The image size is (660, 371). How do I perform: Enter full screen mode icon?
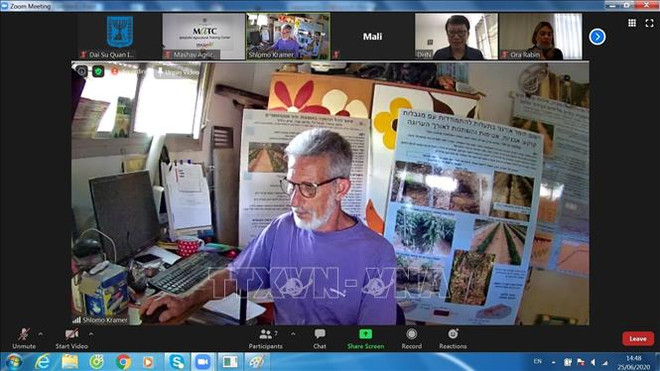click(649, 23)
